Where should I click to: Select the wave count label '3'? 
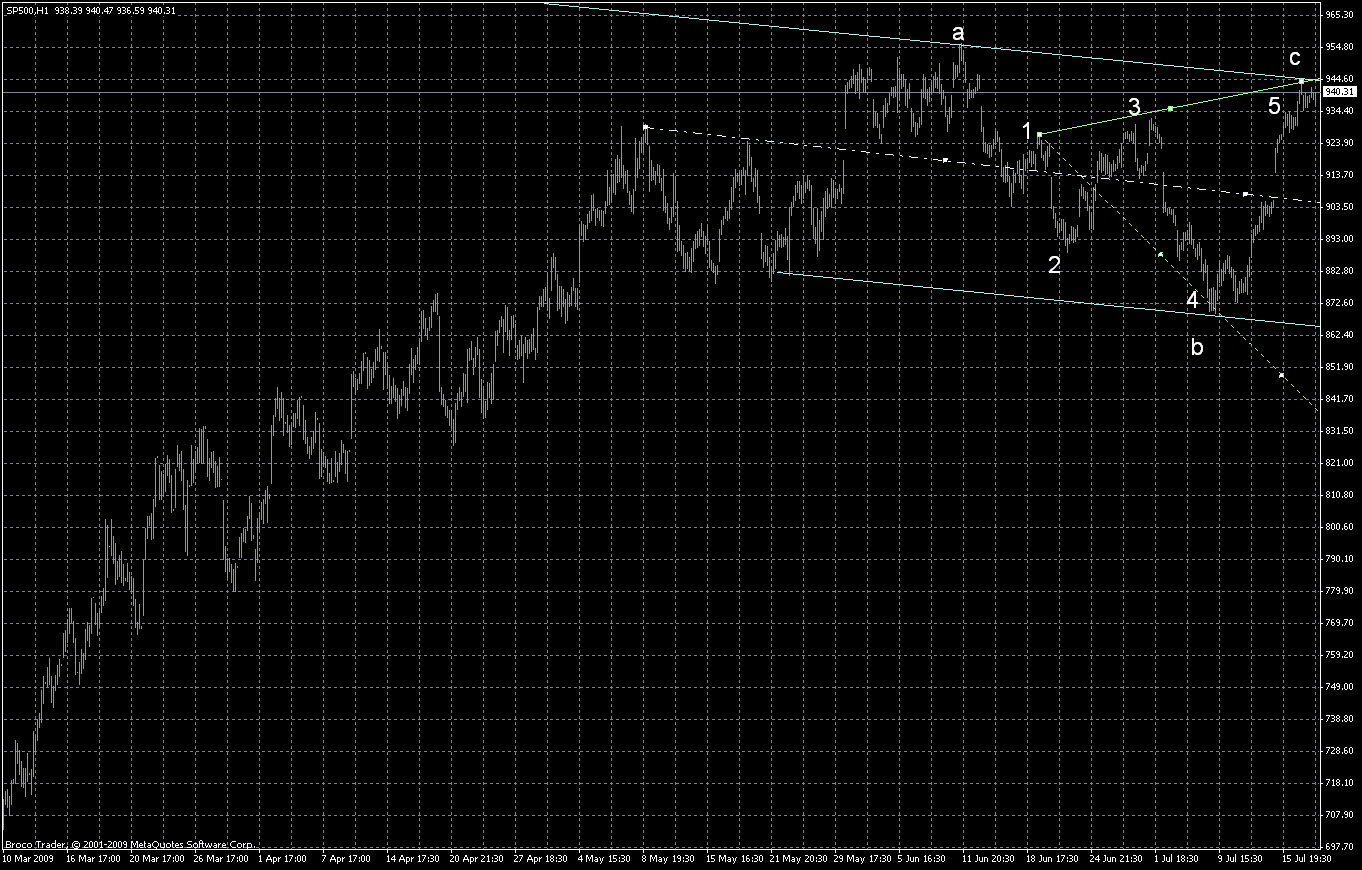tap(1134, 106)
